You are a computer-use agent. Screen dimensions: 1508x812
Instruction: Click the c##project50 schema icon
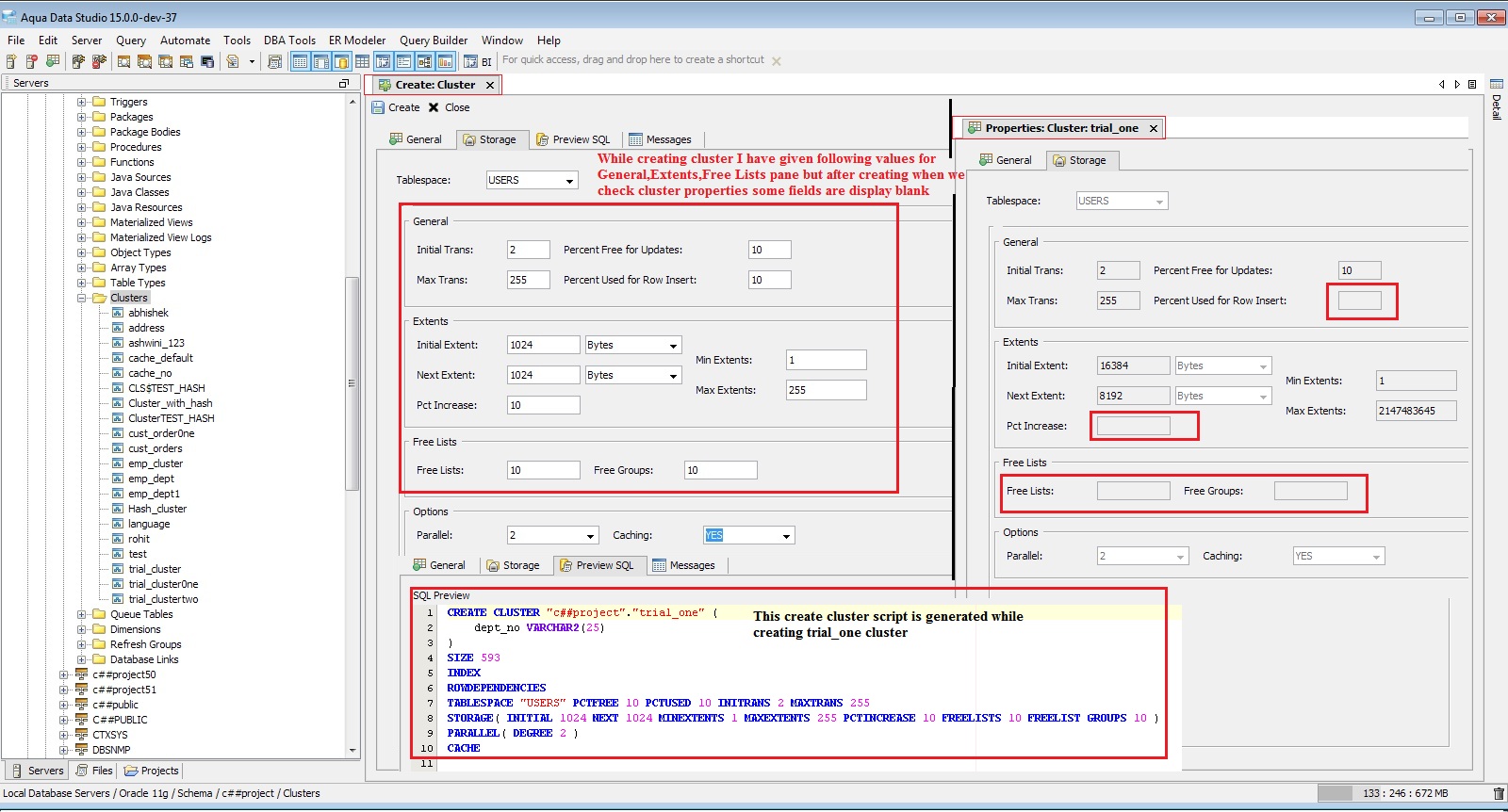pos(81,674)
